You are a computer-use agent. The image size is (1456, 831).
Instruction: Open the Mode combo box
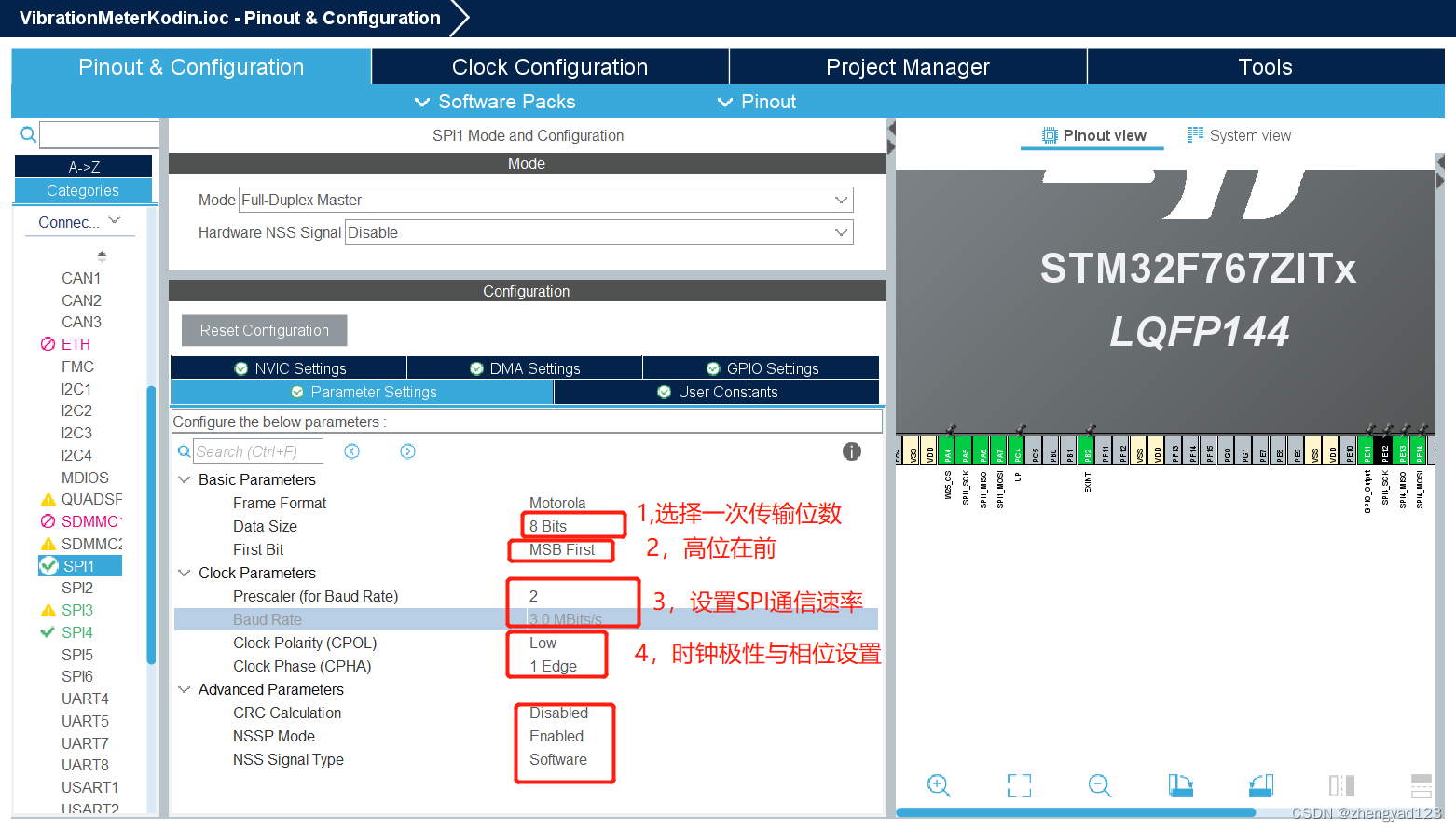[546, 200]
